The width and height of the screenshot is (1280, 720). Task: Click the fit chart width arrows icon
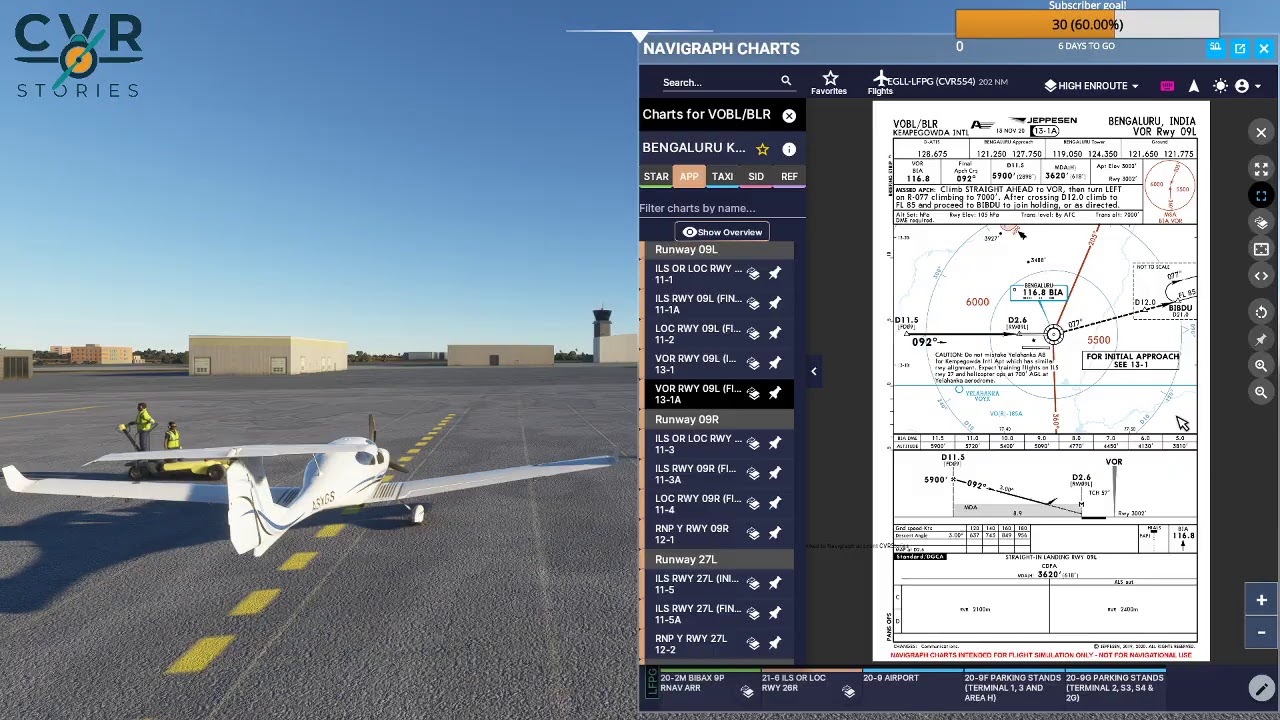(x=1261, y=276)
